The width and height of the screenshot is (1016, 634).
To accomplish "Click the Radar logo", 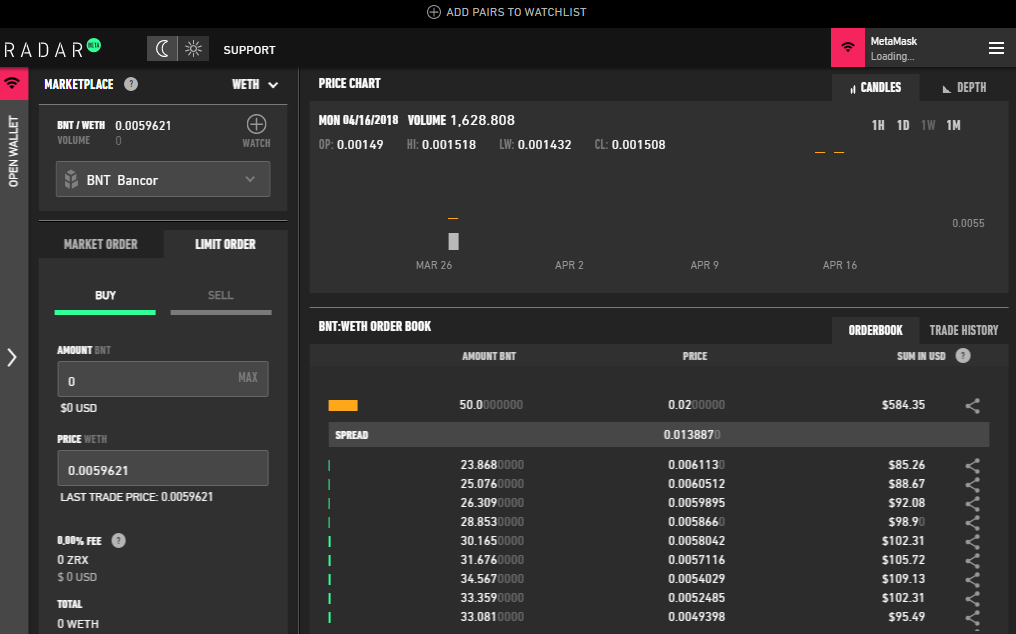I will [x=52, y=49].
